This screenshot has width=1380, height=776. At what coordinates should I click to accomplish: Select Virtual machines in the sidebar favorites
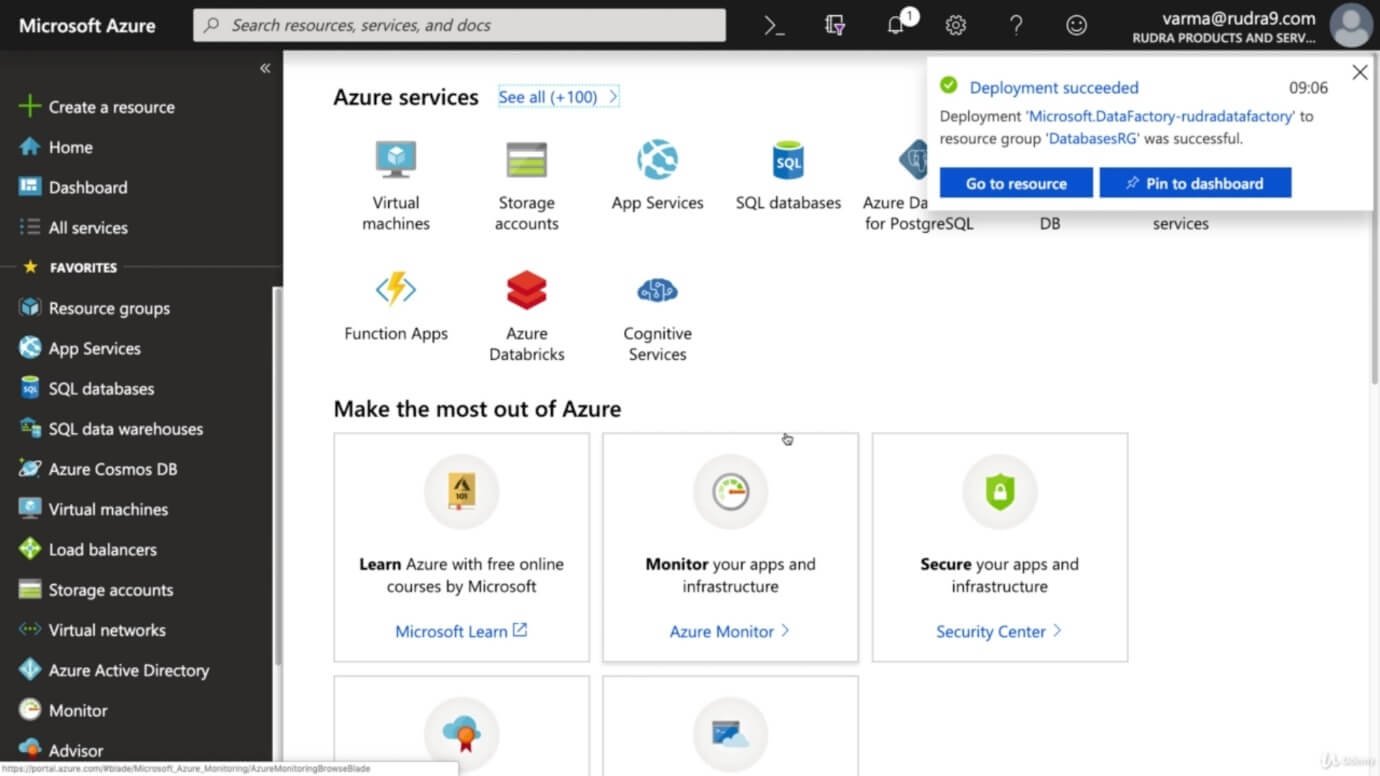(x=94, y=509)
